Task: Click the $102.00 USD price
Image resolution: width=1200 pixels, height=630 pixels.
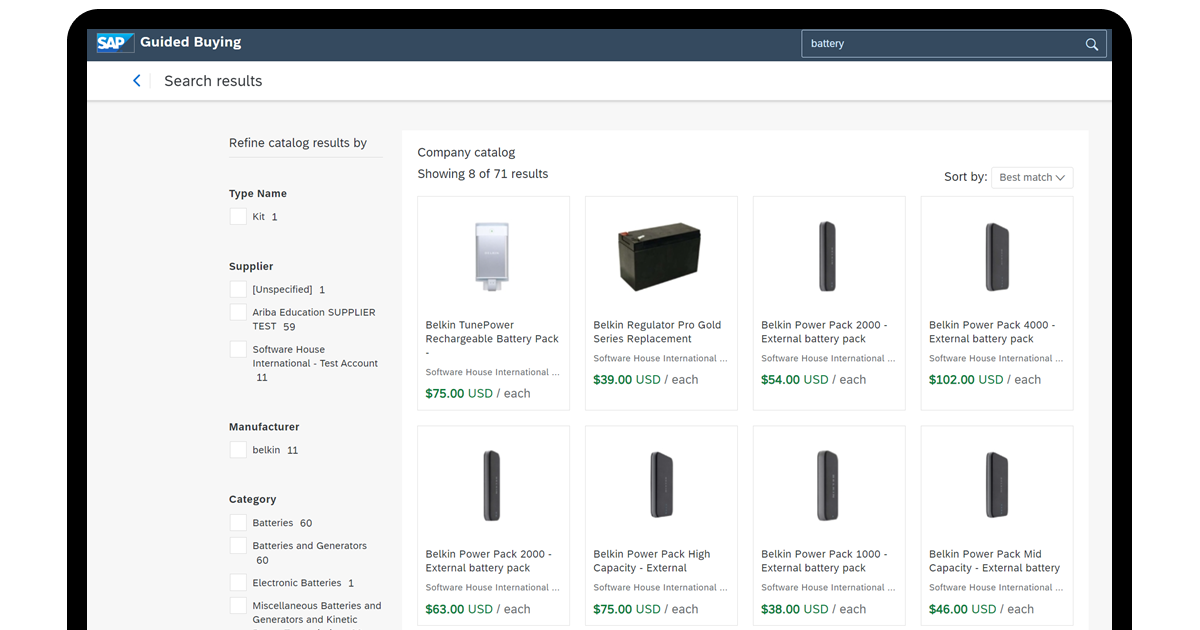Action: [x=966, y=380]
